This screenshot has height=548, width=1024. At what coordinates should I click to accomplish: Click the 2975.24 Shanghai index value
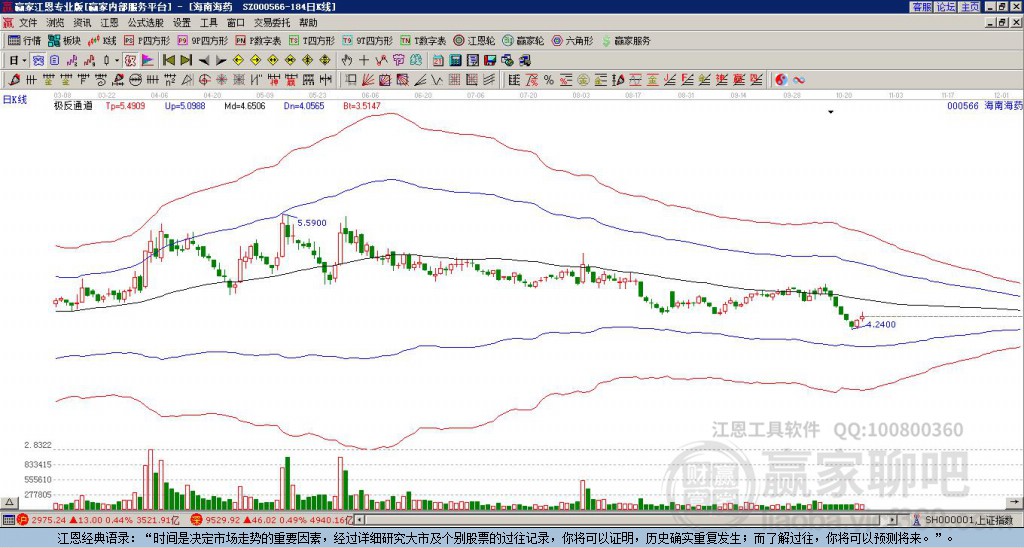click(x=49, y=520)
